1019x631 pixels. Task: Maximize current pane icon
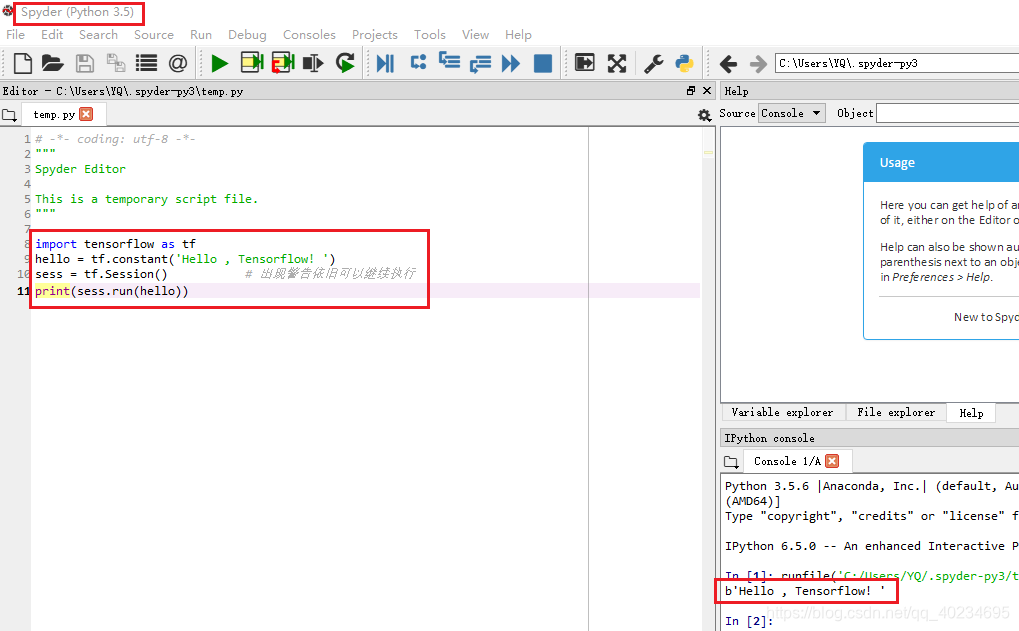(x=585, y=62)
